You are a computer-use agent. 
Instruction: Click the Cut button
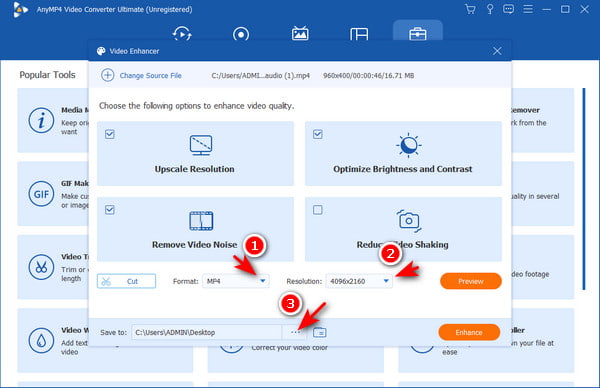(126, 281)
